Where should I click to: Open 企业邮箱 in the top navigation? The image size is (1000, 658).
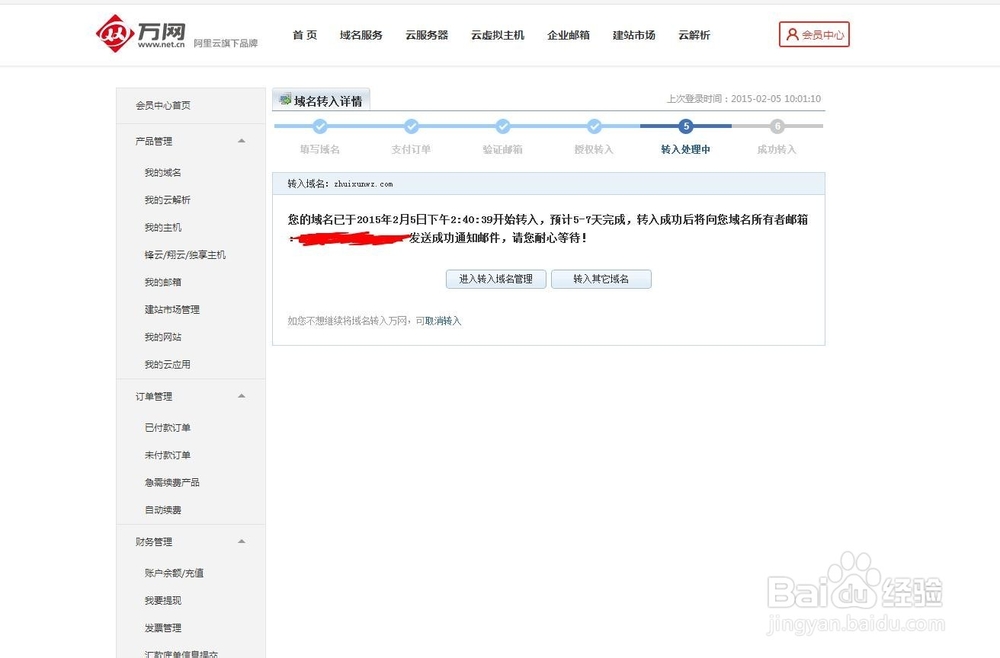pos(568,35)
